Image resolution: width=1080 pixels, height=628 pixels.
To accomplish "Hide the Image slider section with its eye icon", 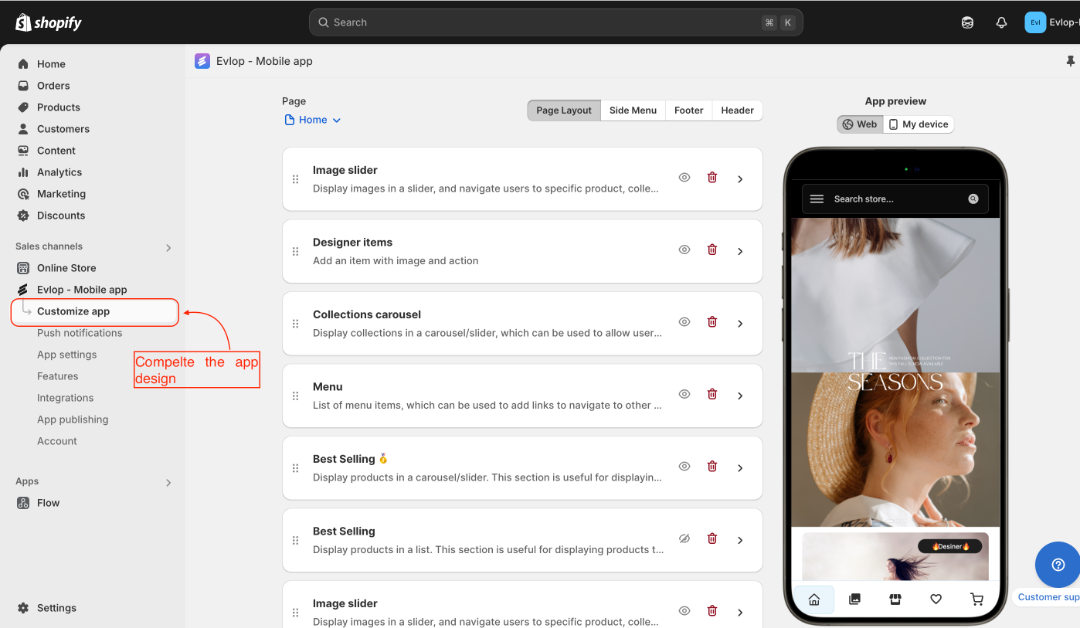I will [684, 177].
